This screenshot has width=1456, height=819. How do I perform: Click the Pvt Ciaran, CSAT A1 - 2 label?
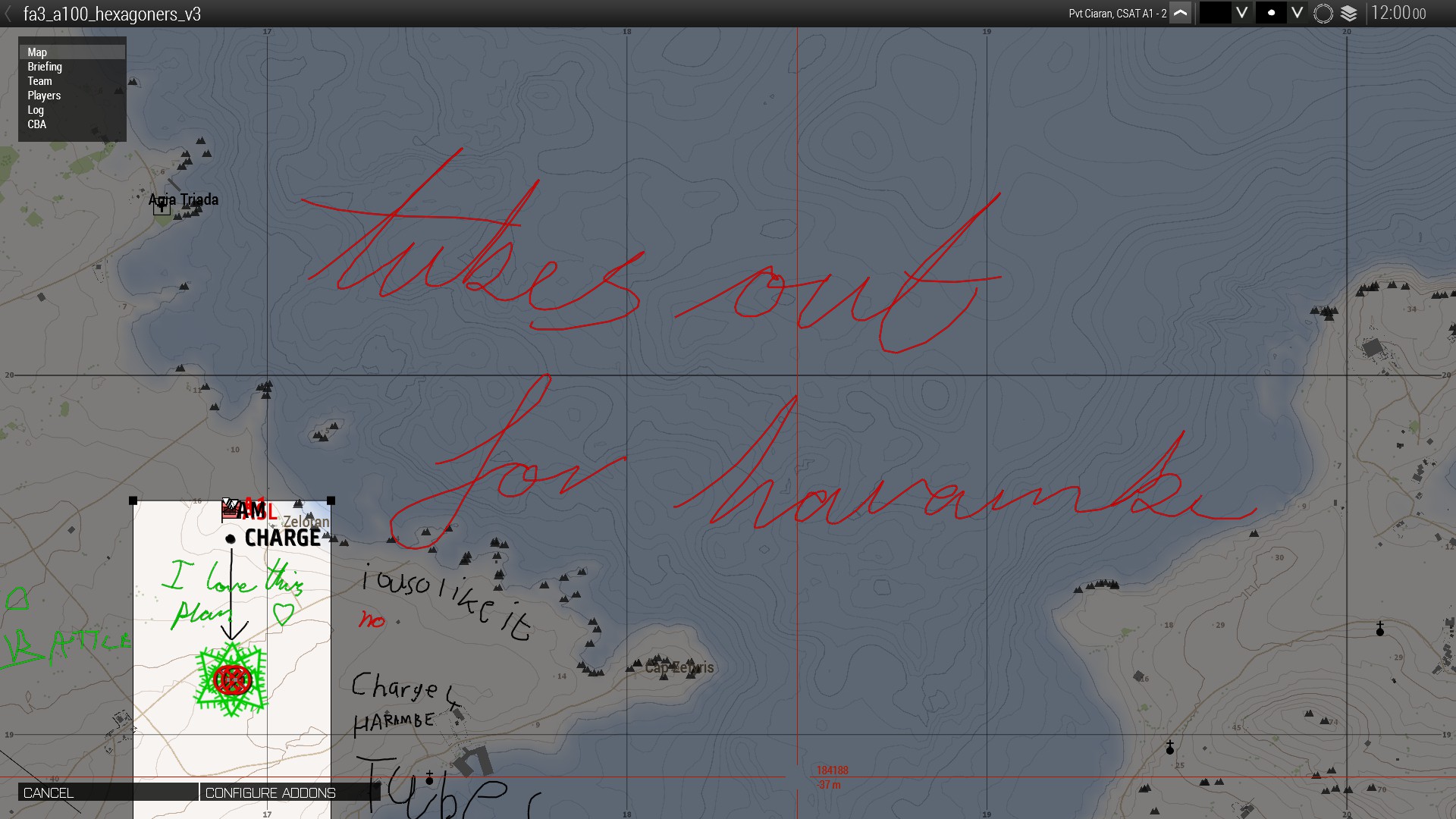click(1118, 14)
